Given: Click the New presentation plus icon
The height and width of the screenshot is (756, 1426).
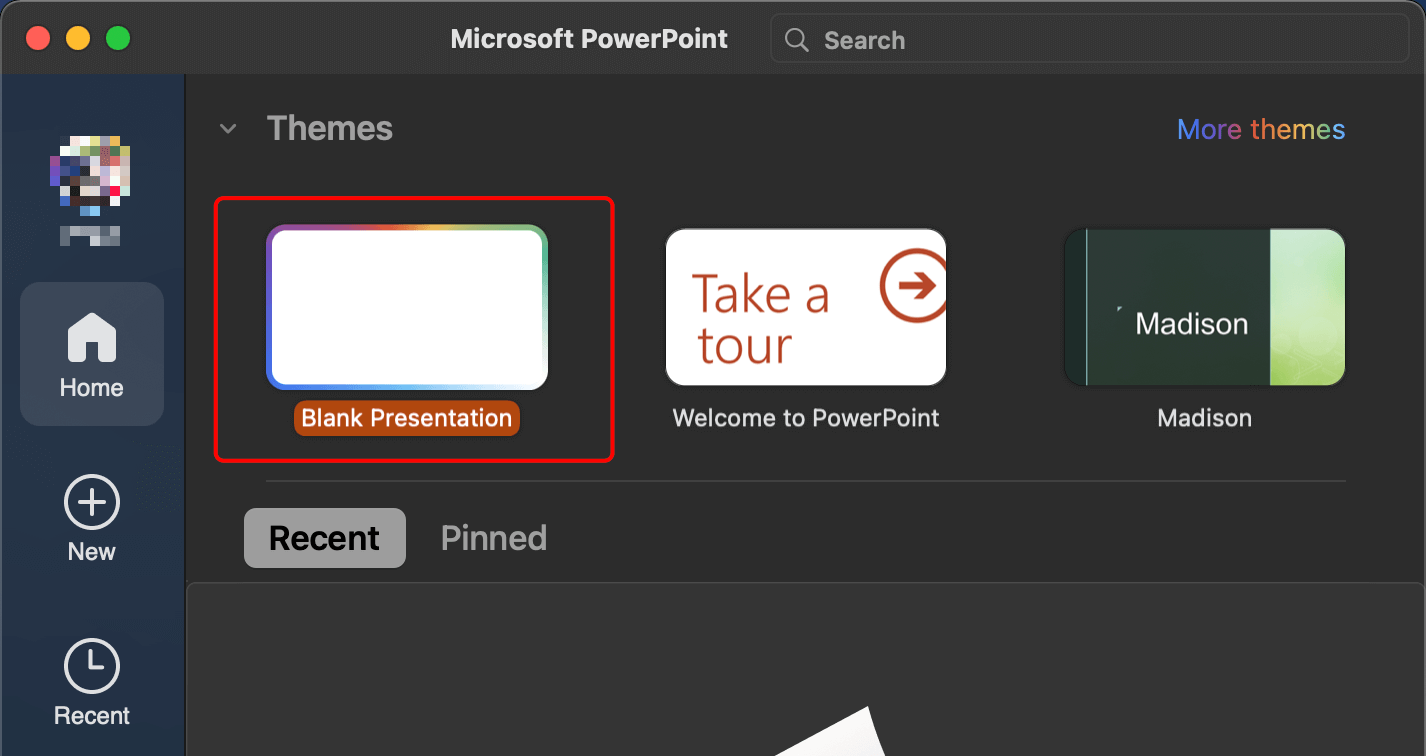Looking at the screenshot, I should coord(92,502).
